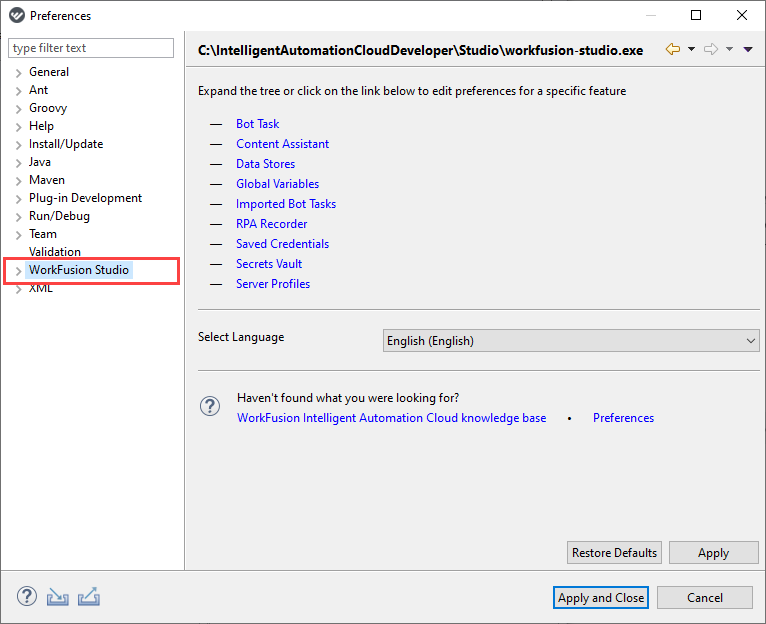This screenshot has width=766, height=624.
Task: Click the Preferences window app icon
Action: 17,16
